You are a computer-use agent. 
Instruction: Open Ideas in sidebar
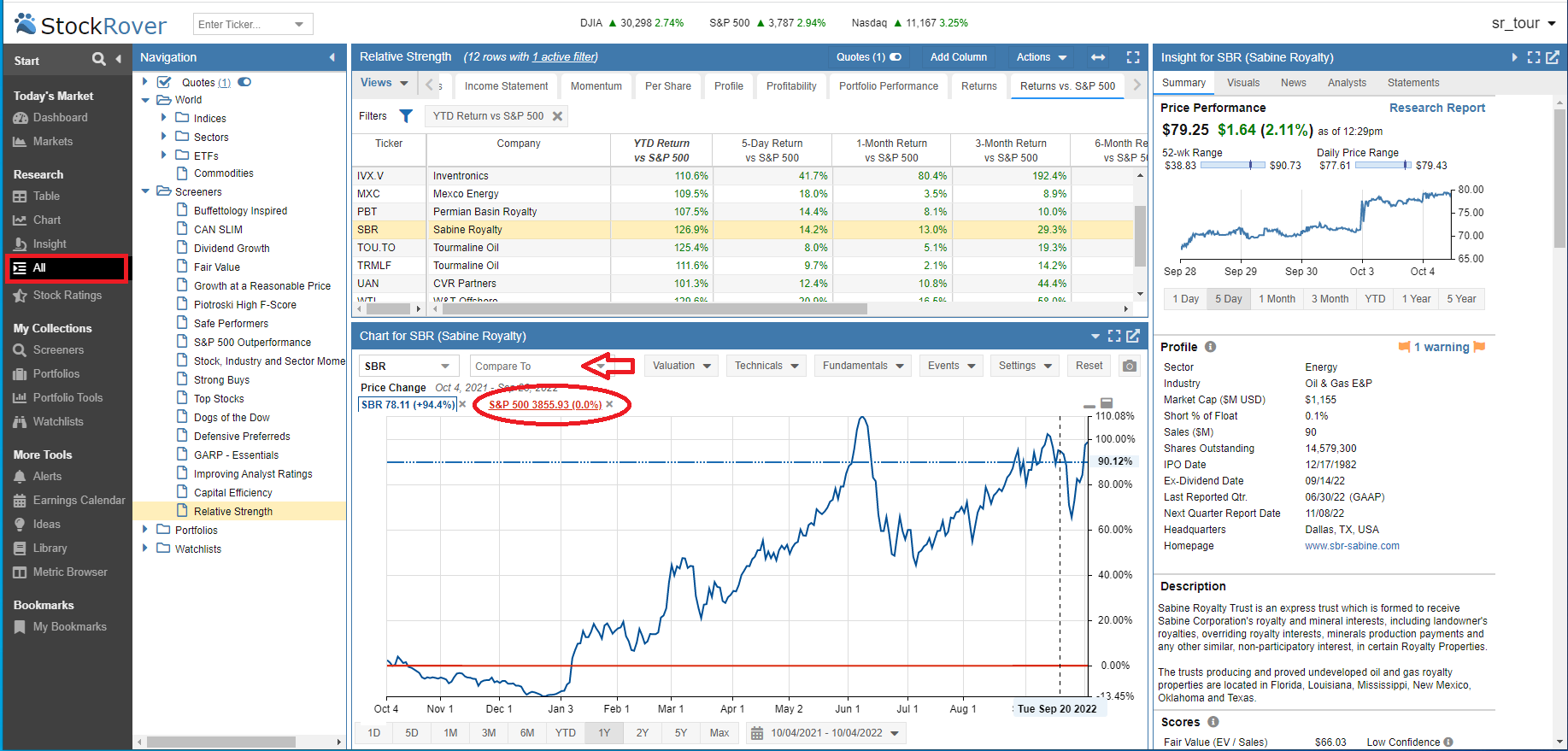[46, 524]
